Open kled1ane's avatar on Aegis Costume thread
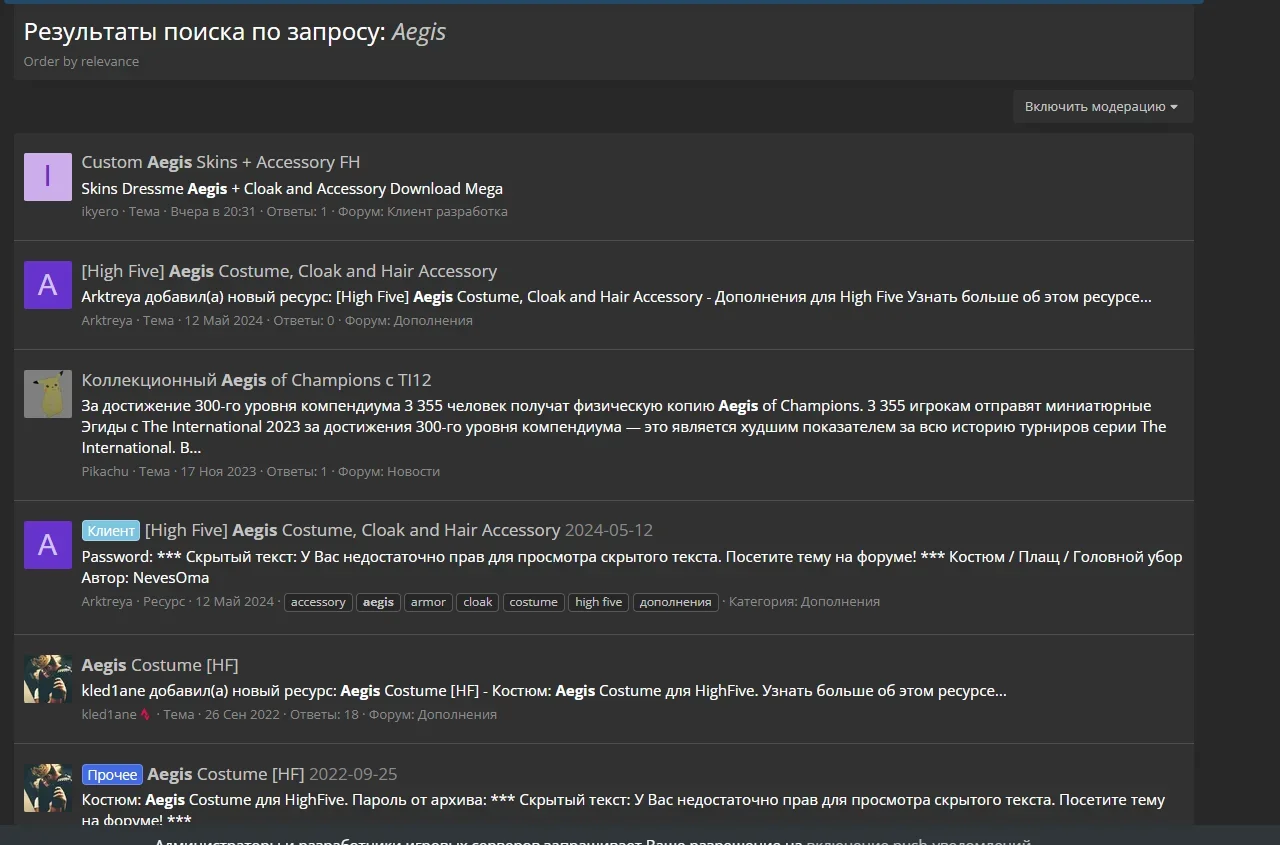The image size is (1280, 845). (x=48, y=679)
